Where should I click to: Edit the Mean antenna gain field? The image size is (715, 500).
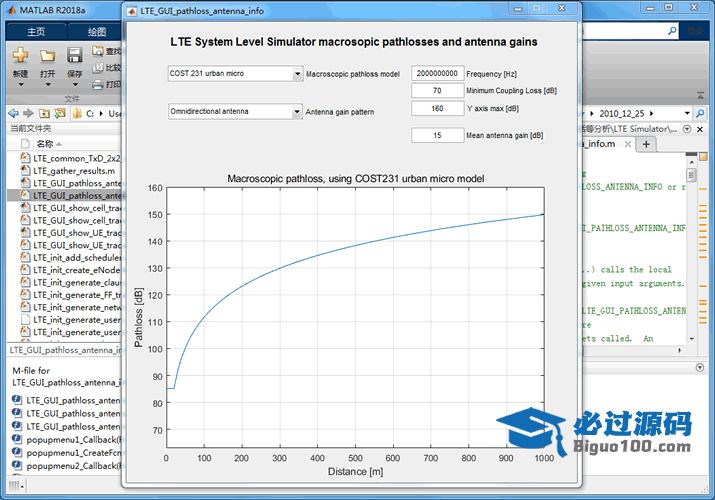(x=437, y=135)
